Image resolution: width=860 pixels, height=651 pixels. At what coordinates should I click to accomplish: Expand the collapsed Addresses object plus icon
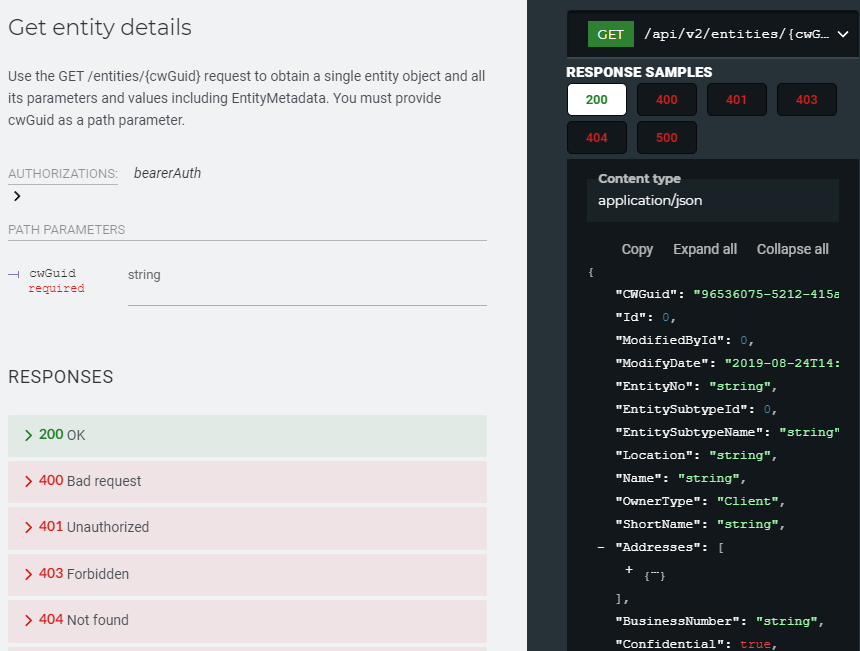(629, 570)
